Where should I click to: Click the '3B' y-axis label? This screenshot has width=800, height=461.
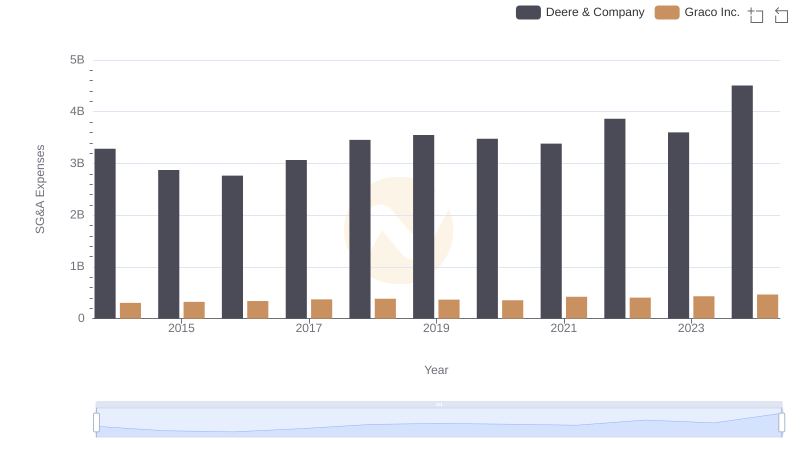[77, 163]
